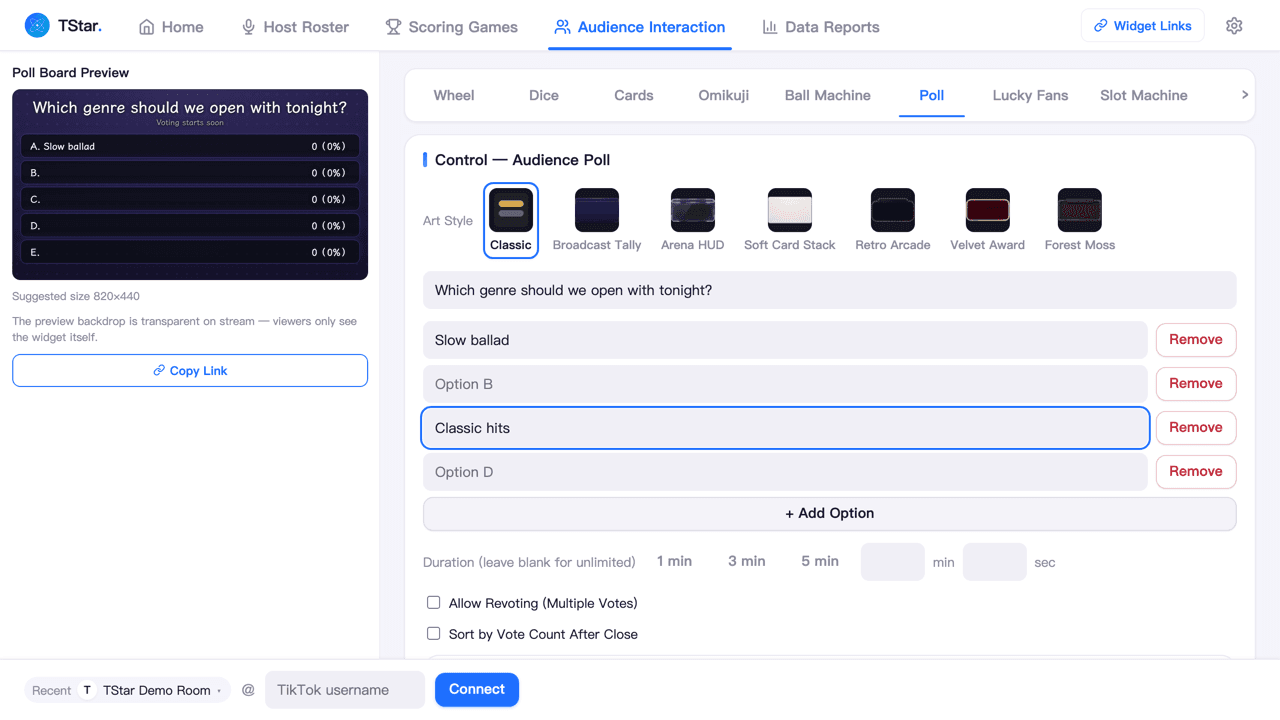
Task: Click the empty Option D field
Action: (x=785, y=472)
